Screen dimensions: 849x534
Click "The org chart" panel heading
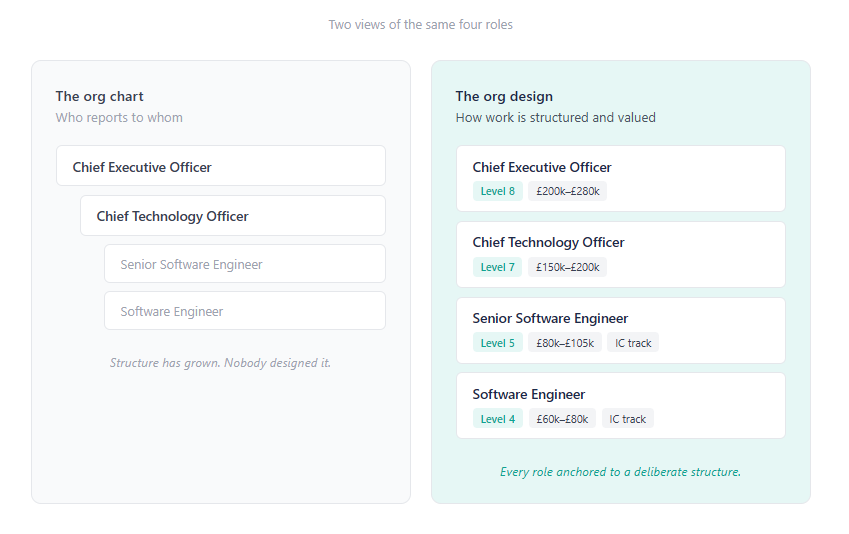pyautogui.click(x=100, y=96)
